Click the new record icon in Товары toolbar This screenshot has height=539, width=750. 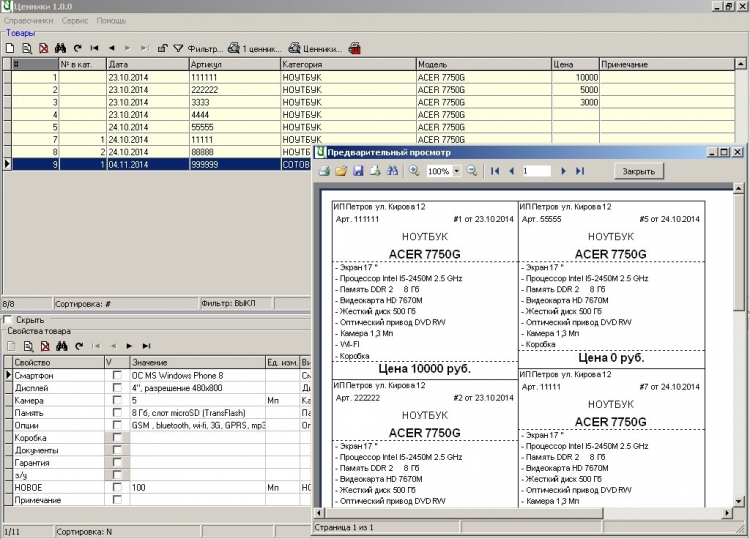(10, 48)
